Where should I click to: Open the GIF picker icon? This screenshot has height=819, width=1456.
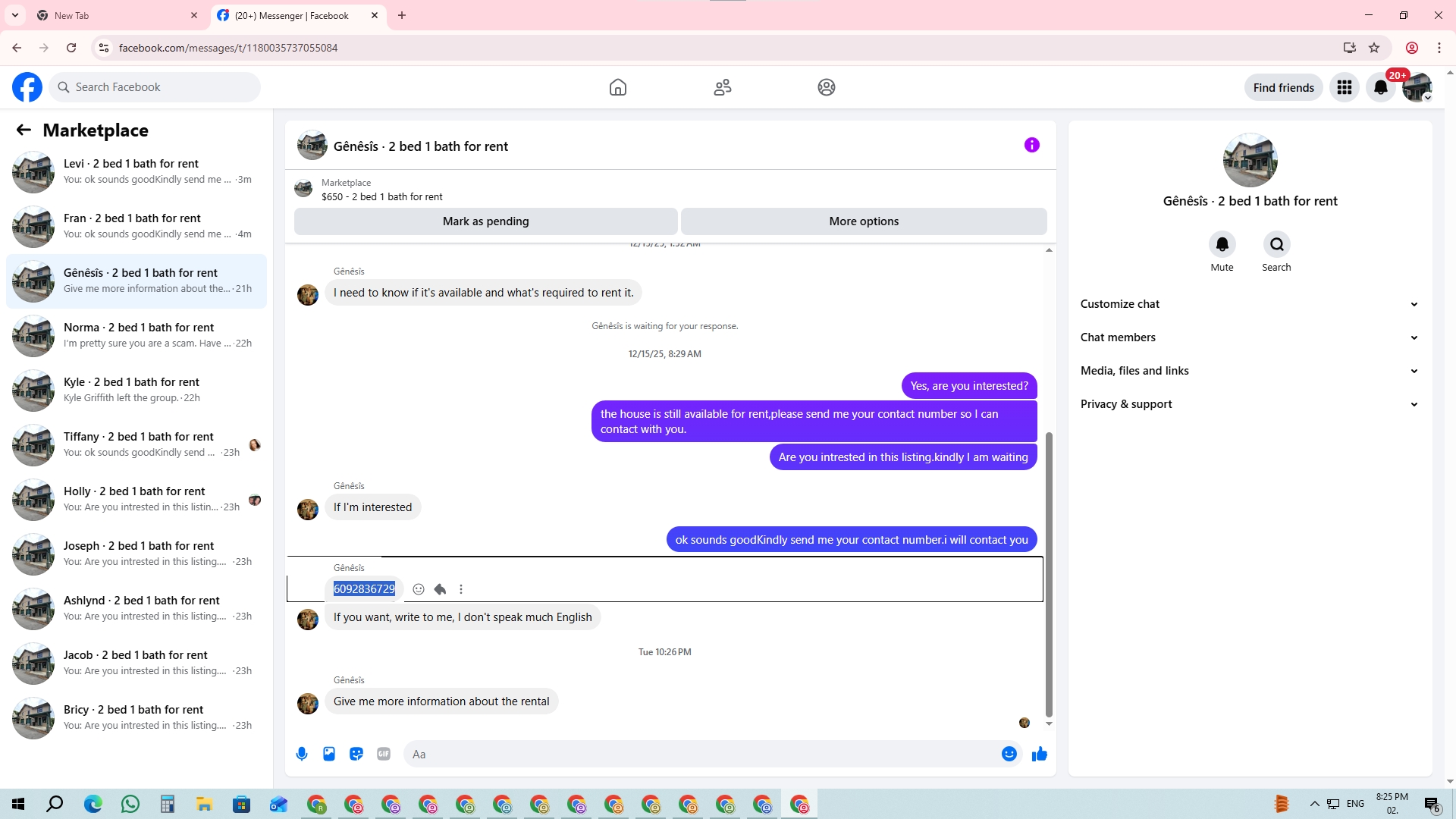coord(384,754)
